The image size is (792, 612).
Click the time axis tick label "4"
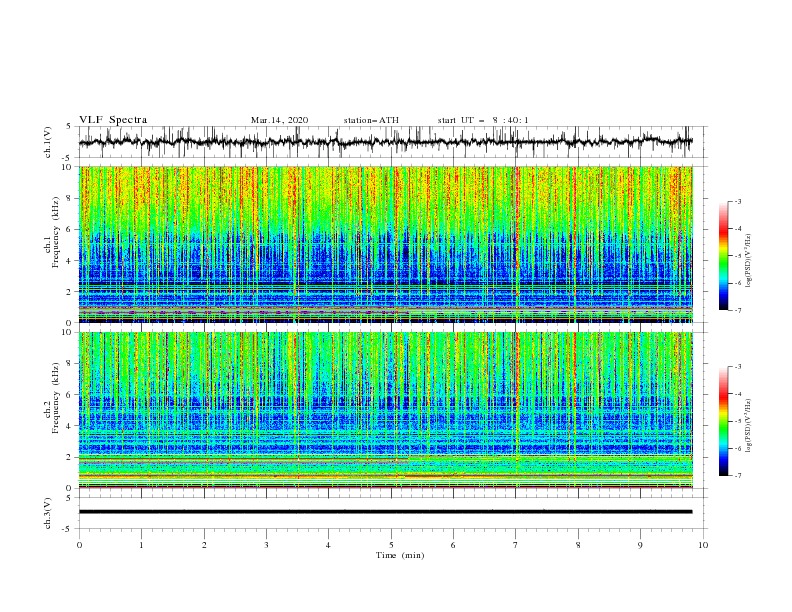pos(328,545)
